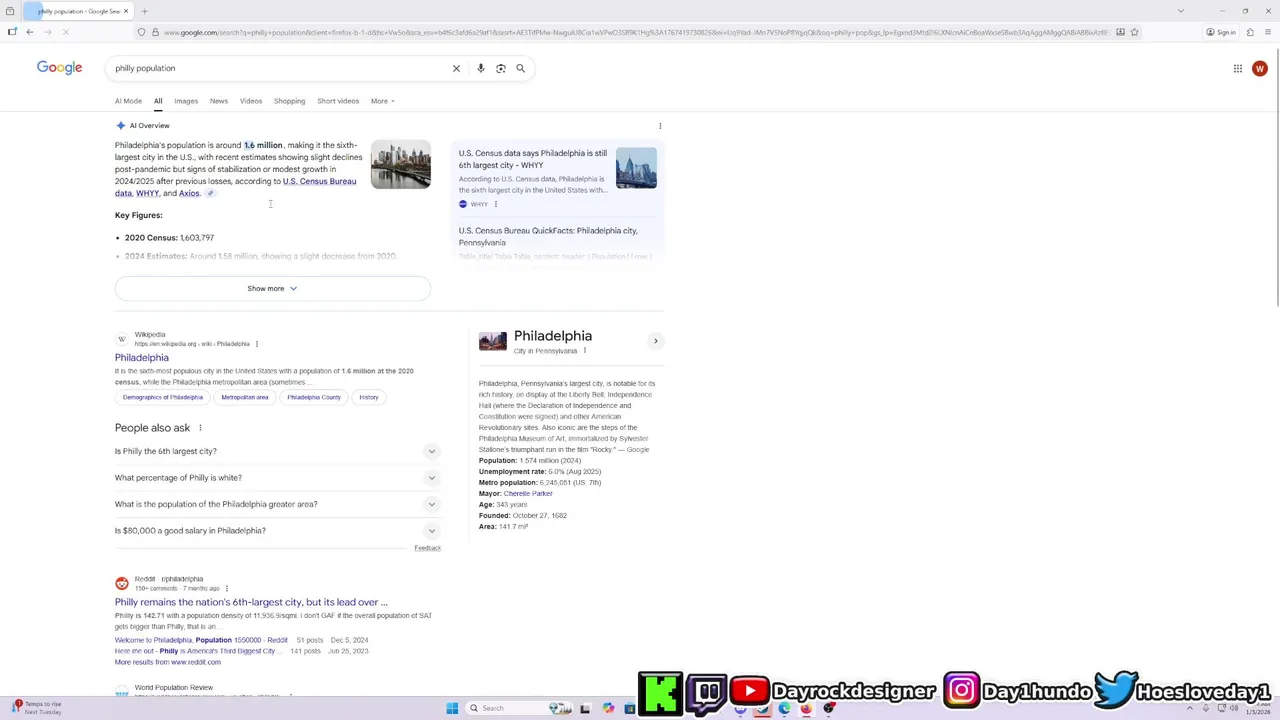
Task: Open the Philadelphia Wikipedia result
Action: point(142,357)
